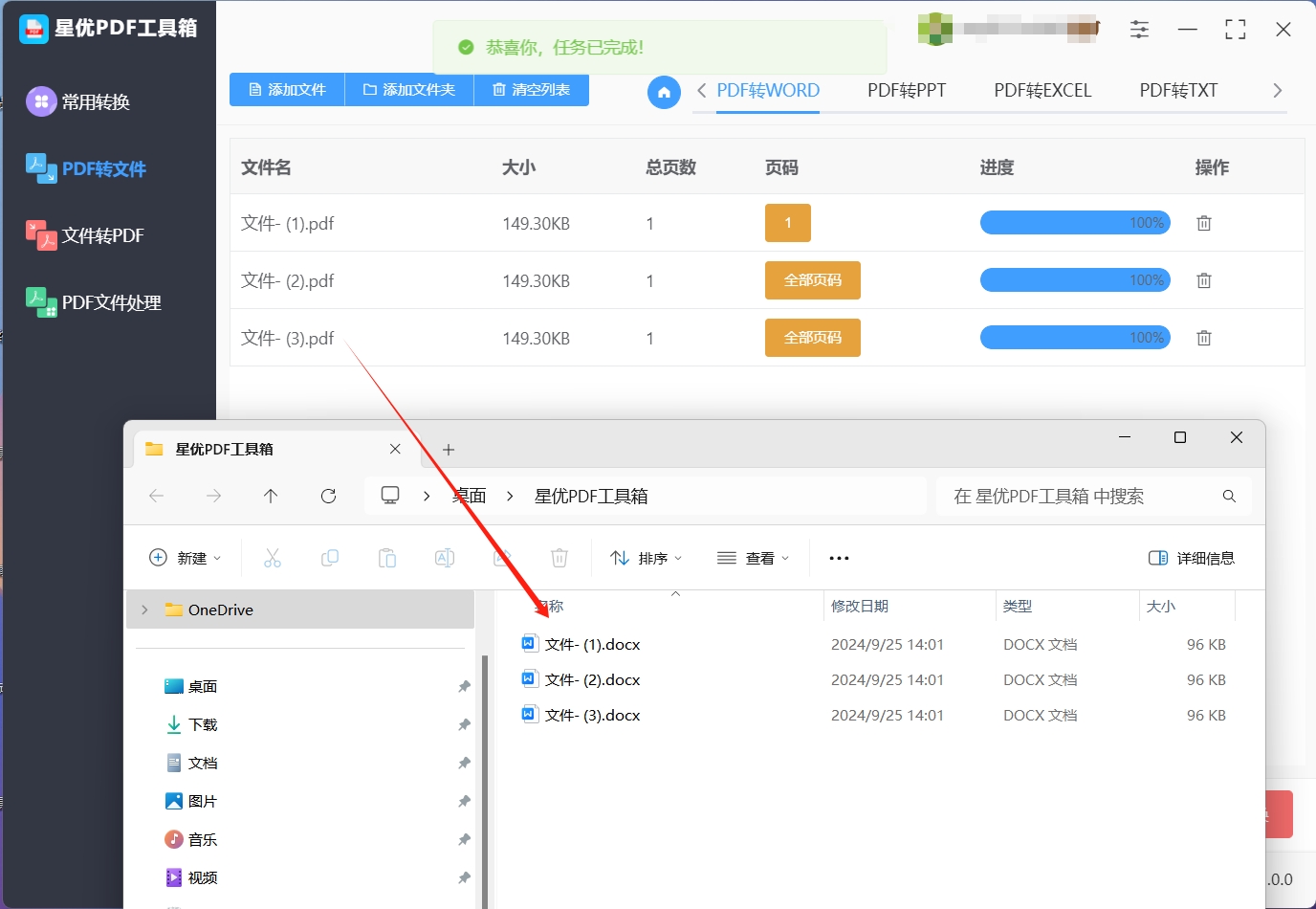Click the 添加文件夹 button
Viewport: 1316px width, 909px height.
coord(409,90)
